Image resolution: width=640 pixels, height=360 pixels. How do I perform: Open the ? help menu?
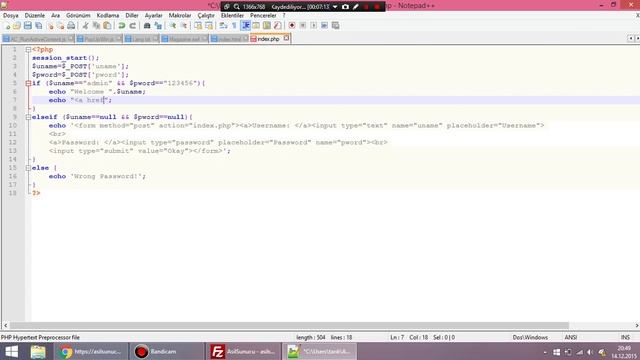click(284, 16)
